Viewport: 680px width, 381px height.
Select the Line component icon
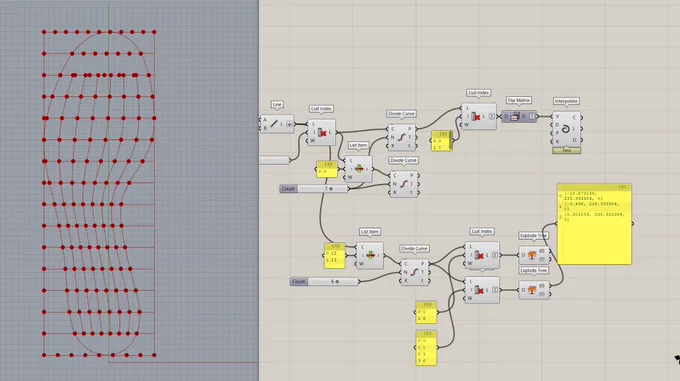tap(274, 124)
